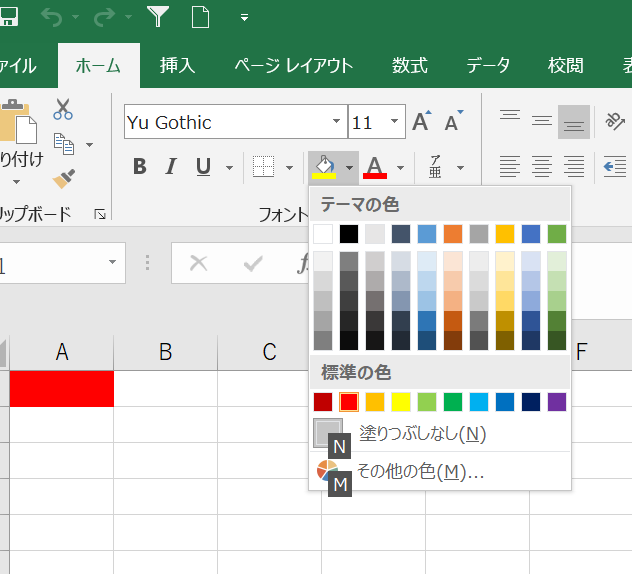
Task: Click the phonetic guide (ア亜) icon
Action: coord(435,166)
